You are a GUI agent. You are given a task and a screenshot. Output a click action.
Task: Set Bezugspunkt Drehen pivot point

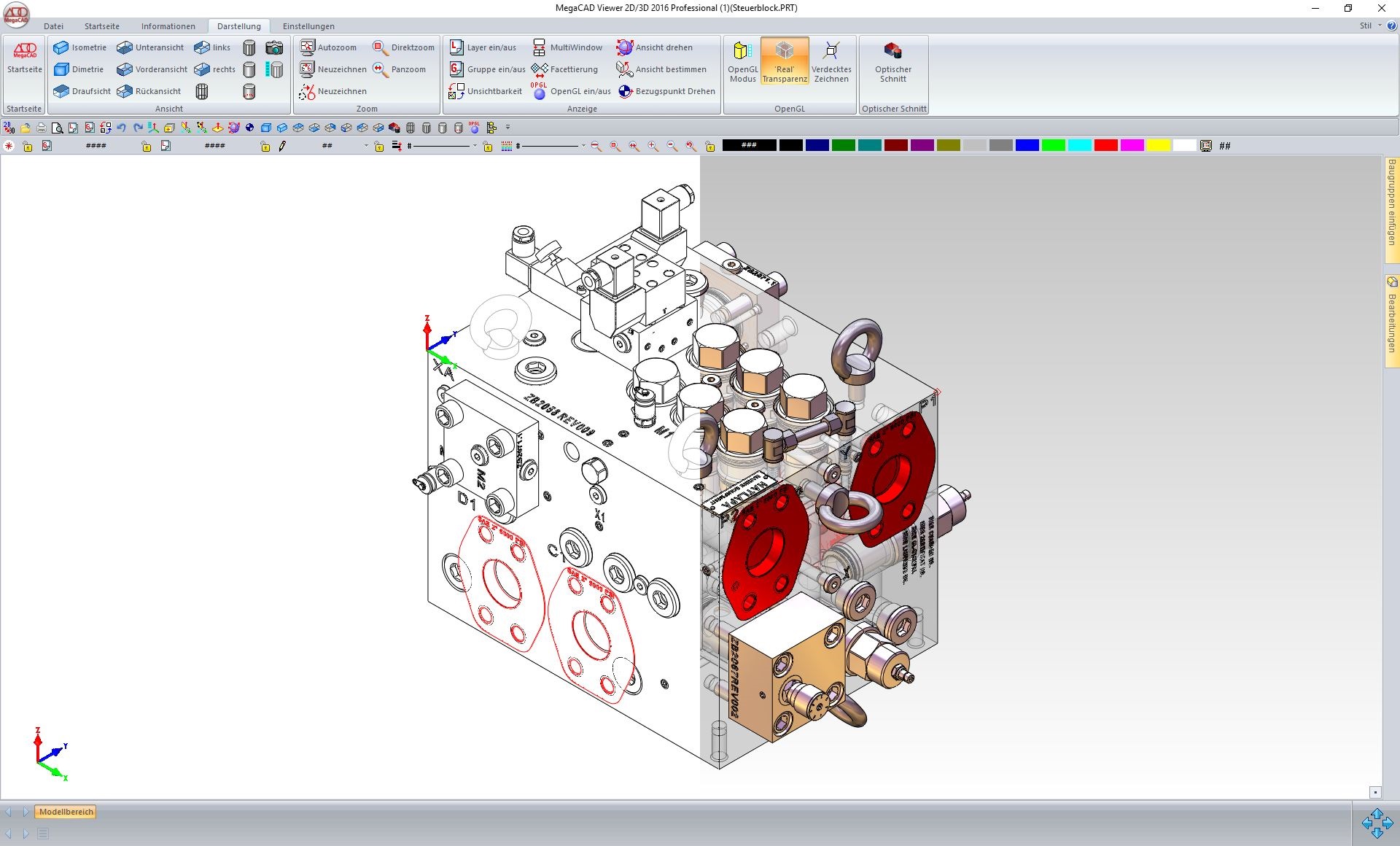coord(666,91)
